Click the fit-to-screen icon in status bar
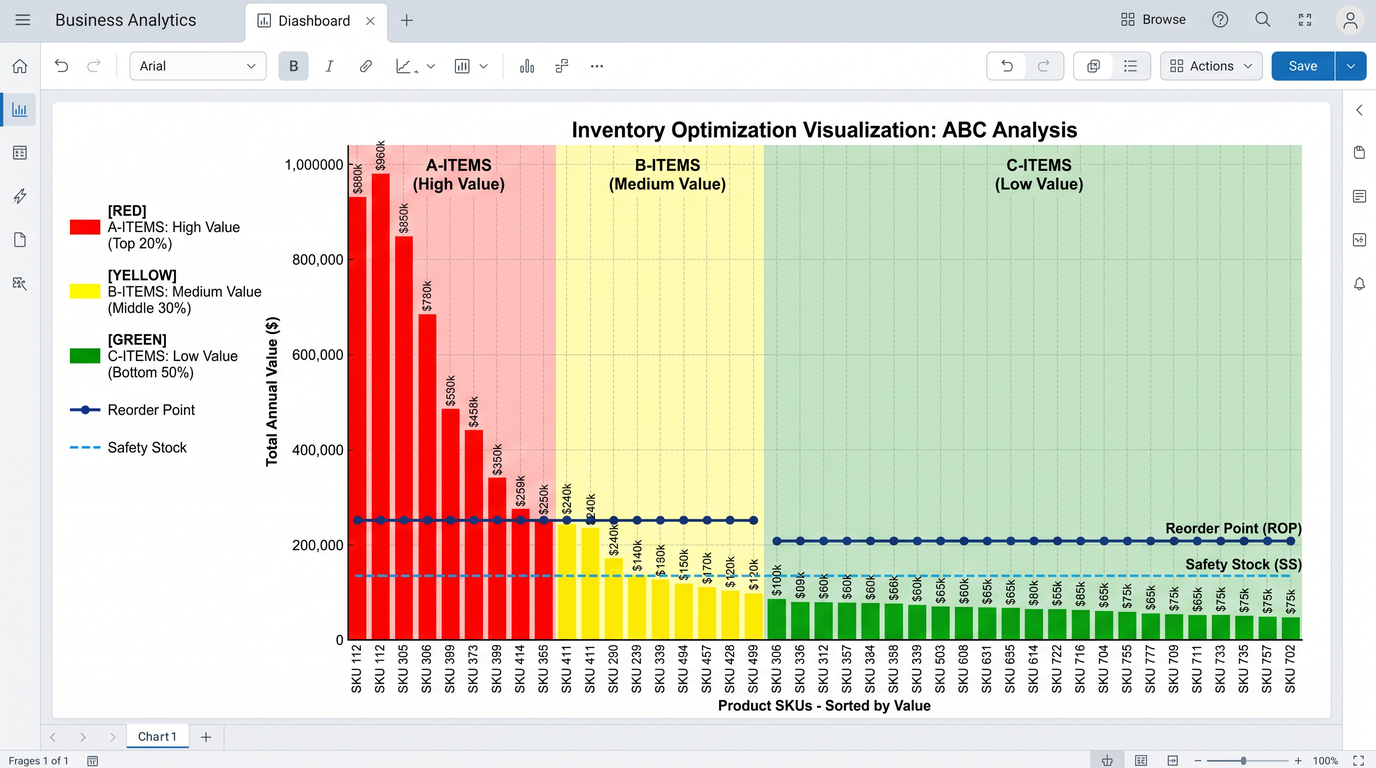This screenshot has width=1376, height=768. 1358,761
